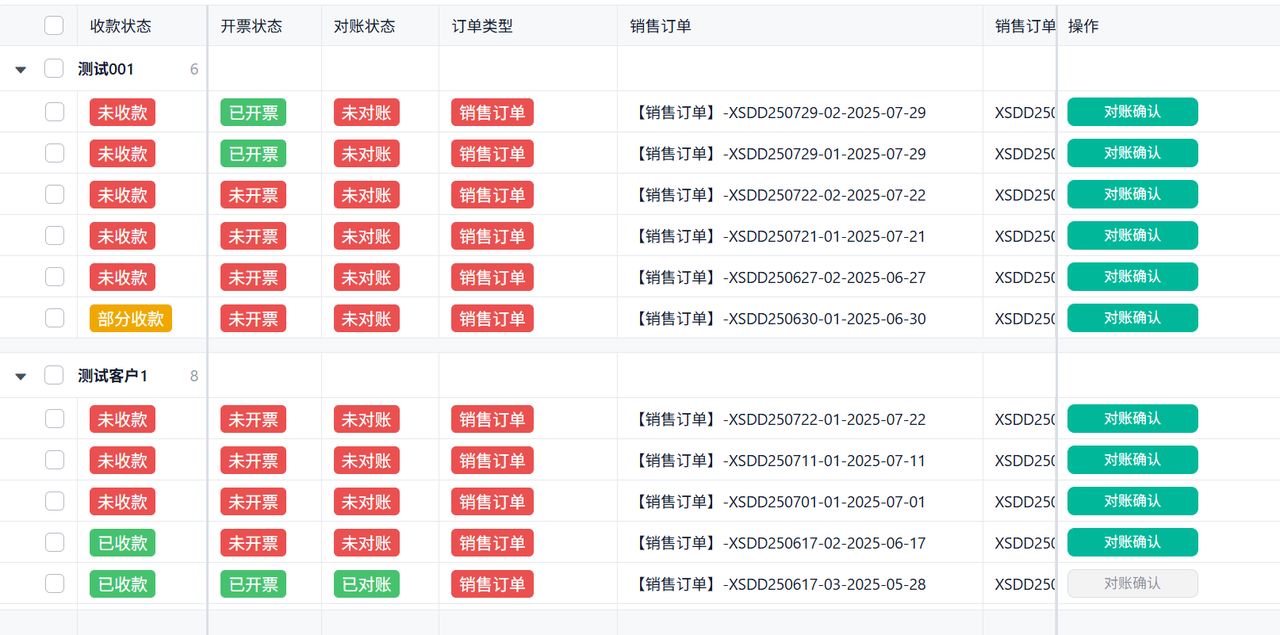
Task: Click disabled 对账确认 for order XSDD250617-03
Action: click(x=1132, y=583)
